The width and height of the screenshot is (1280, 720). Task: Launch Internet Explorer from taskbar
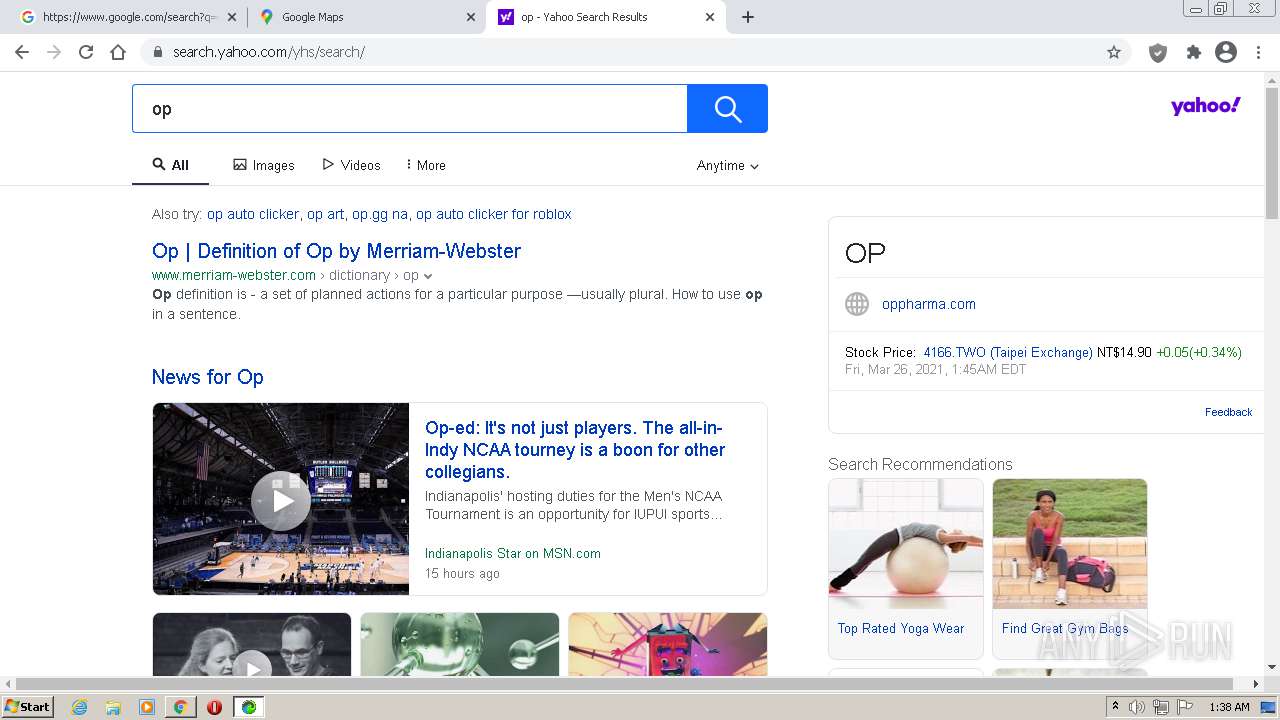click(80, 707)
